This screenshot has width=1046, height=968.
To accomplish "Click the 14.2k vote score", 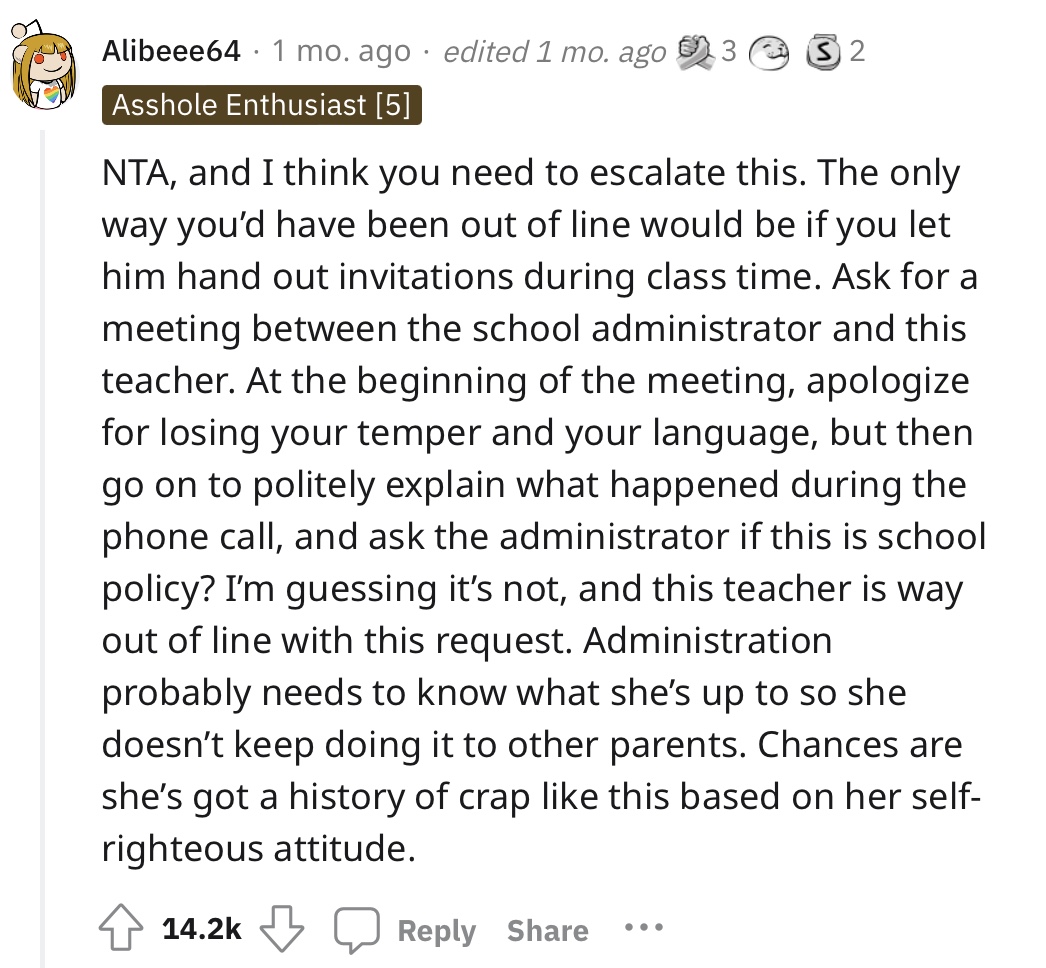I will point(202,929).
